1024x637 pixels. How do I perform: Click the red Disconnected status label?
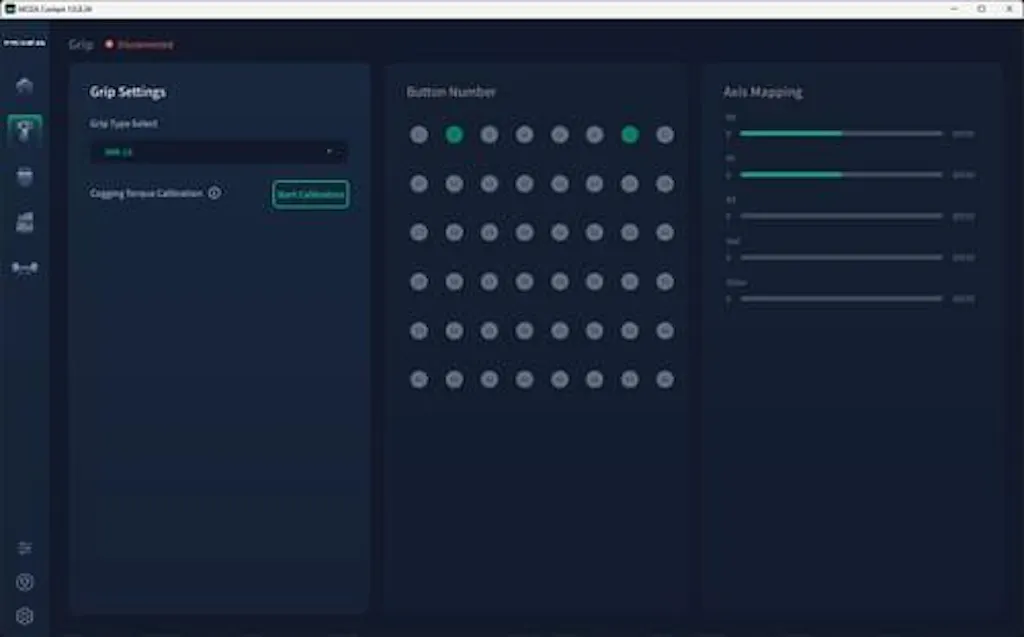click(139, 45)
